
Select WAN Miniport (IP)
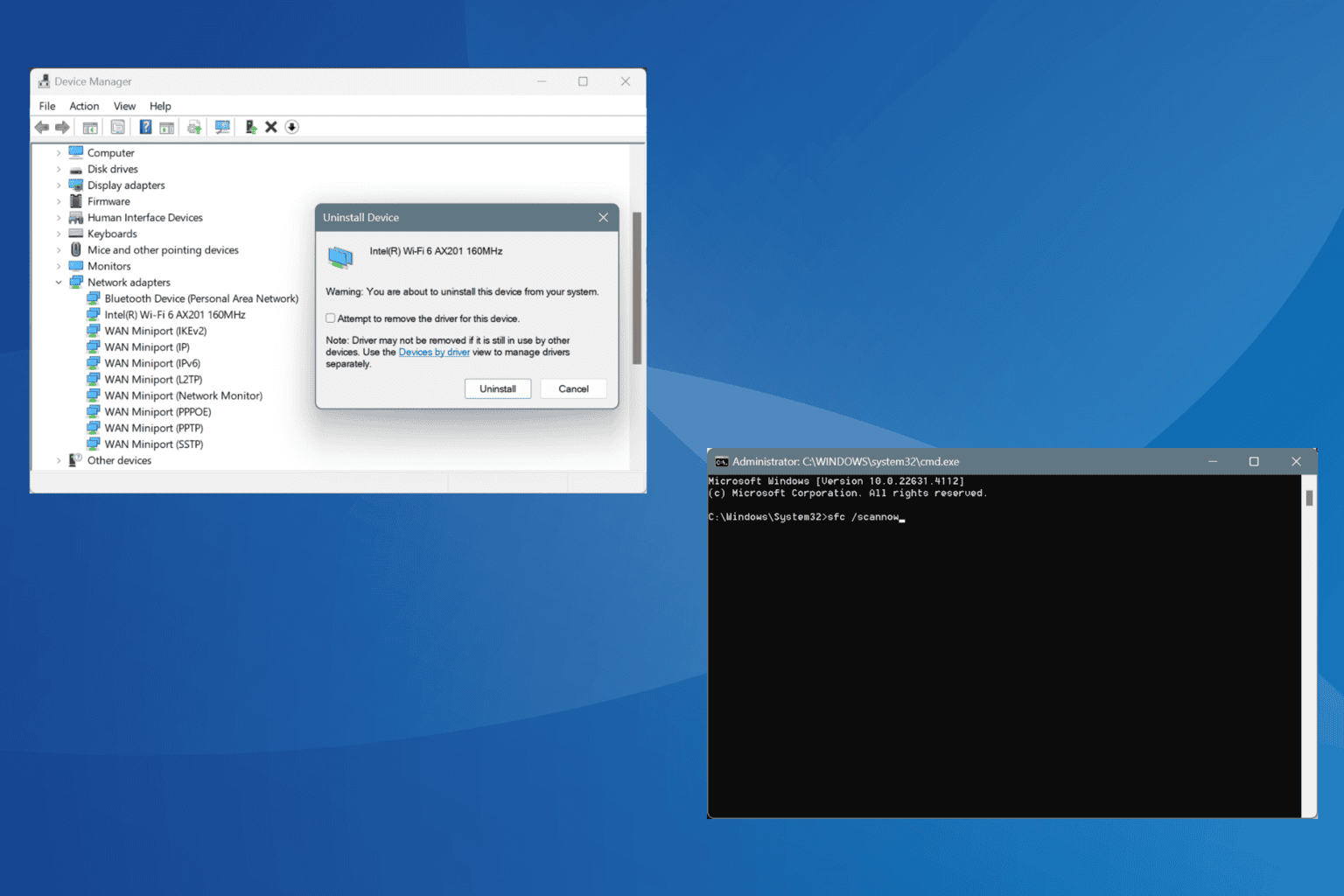(147, 347)
